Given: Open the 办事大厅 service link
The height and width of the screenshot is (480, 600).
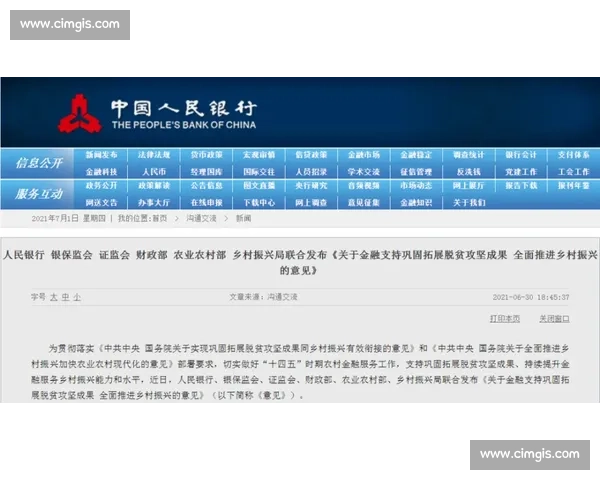Looking at the screenshot, I should tap(154, 202).
